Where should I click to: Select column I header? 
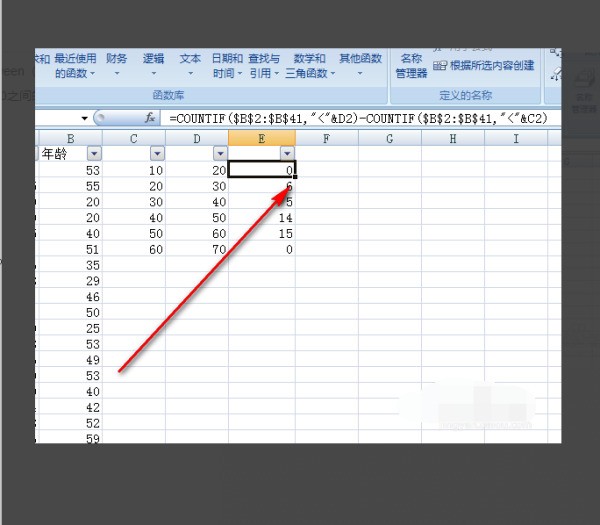(516, 138)
